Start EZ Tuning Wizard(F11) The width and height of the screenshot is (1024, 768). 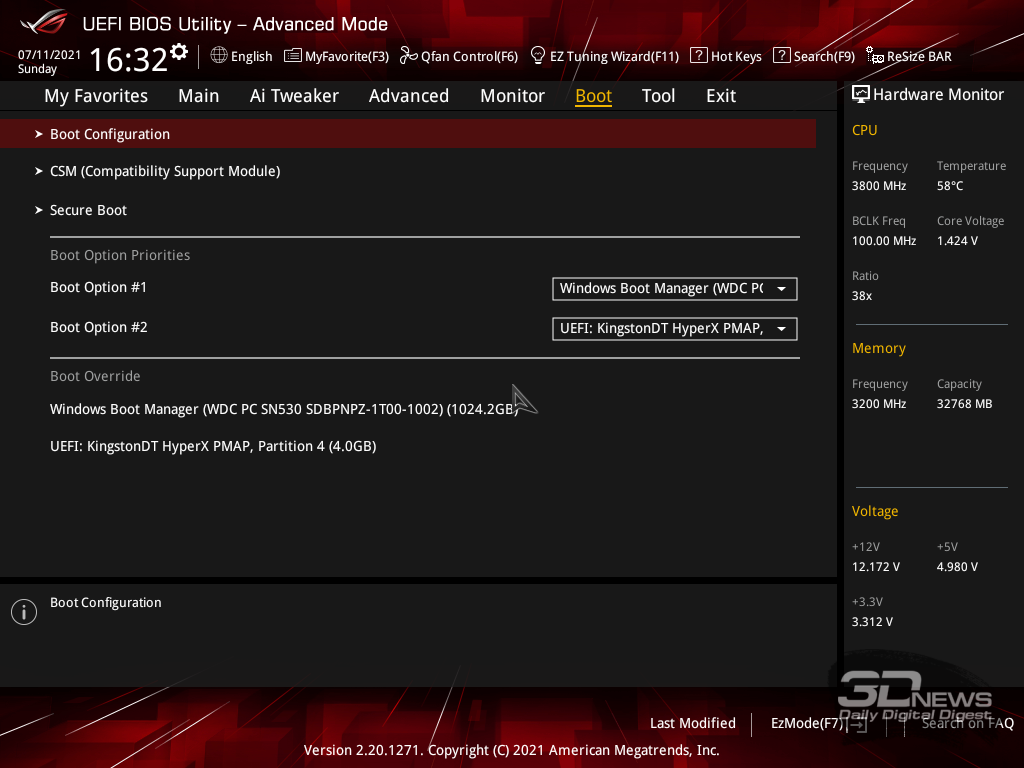[x=615, y=56]
